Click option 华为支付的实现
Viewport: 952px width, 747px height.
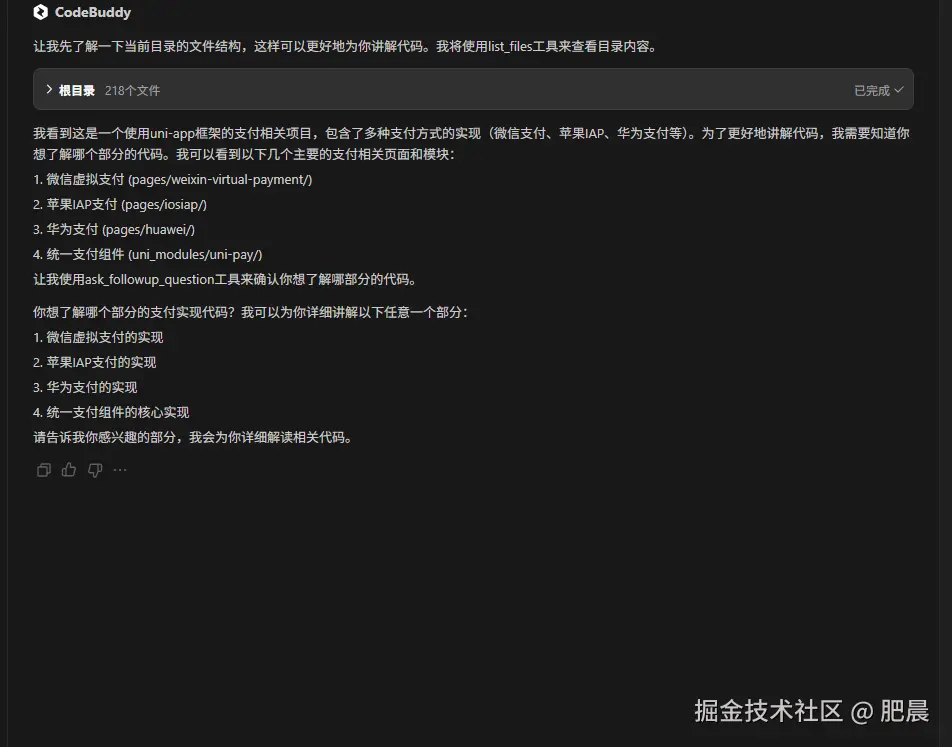(85, 387)
